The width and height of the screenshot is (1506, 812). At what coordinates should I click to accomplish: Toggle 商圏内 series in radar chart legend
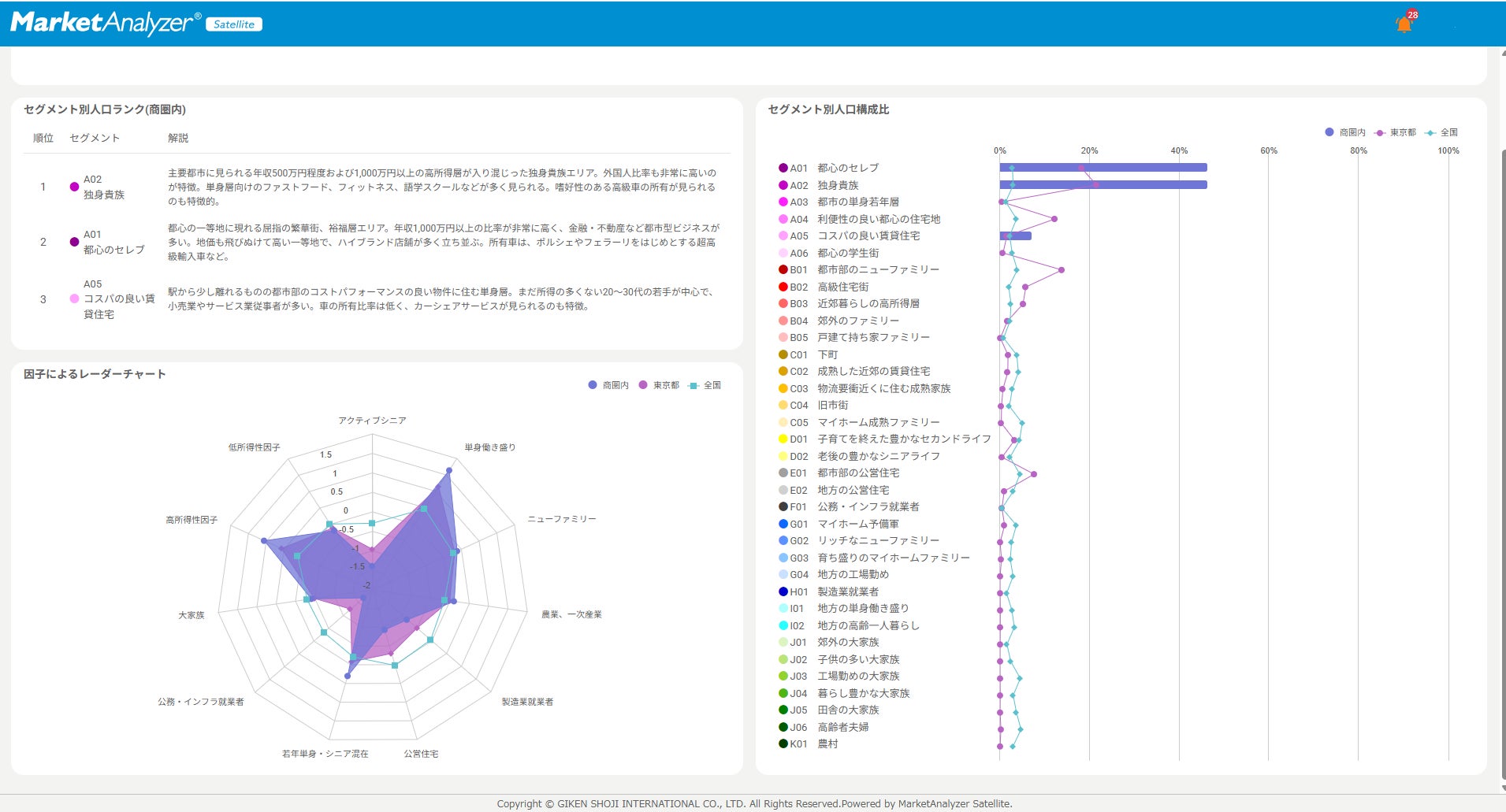tap(608, 385)
